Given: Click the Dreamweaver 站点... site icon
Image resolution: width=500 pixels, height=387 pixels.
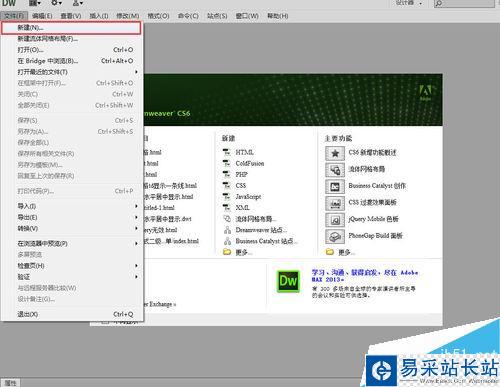Looking at the screenshot, I should 227,230.
